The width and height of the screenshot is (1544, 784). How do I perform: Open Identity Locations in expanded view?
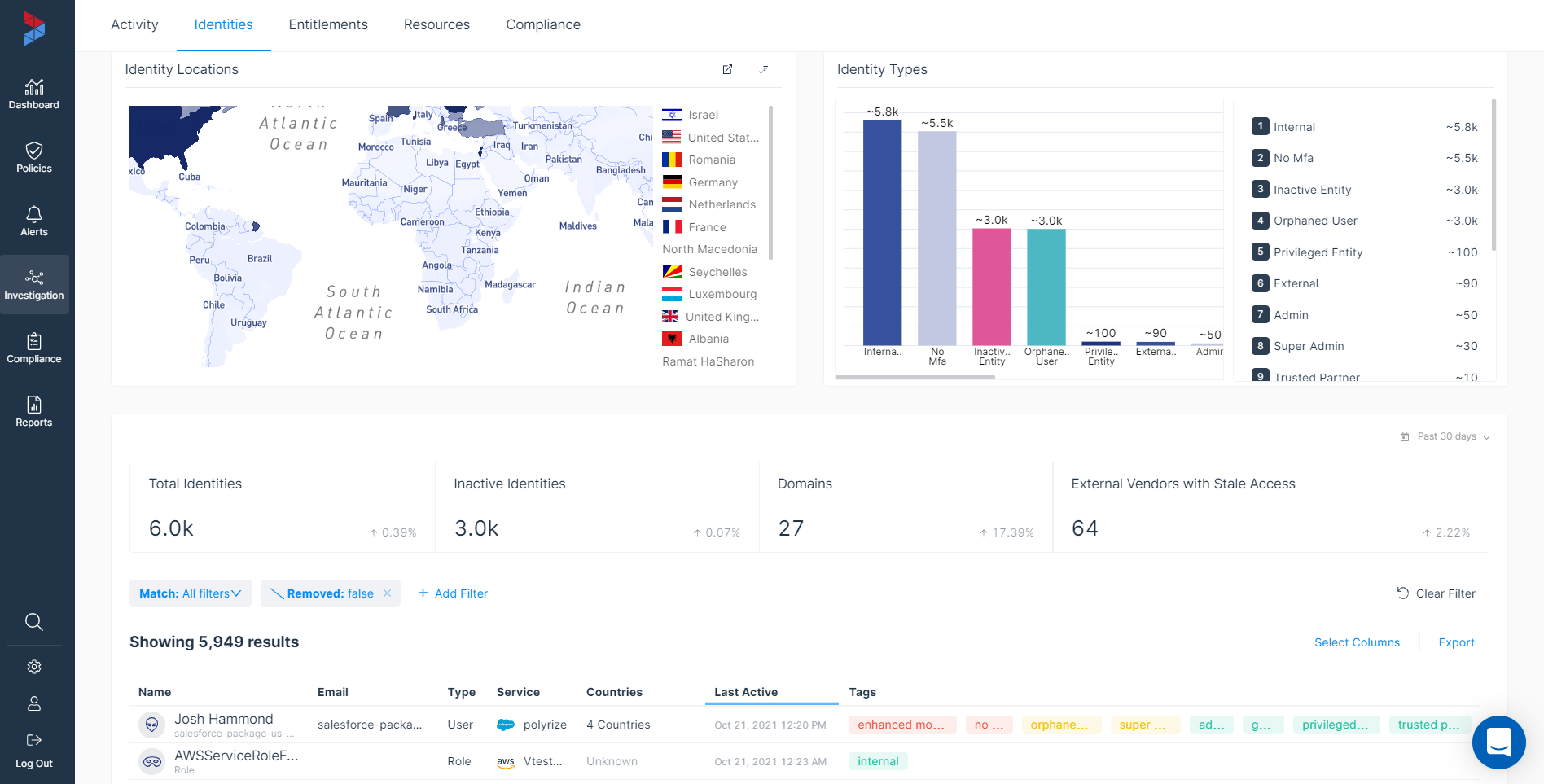727,69
